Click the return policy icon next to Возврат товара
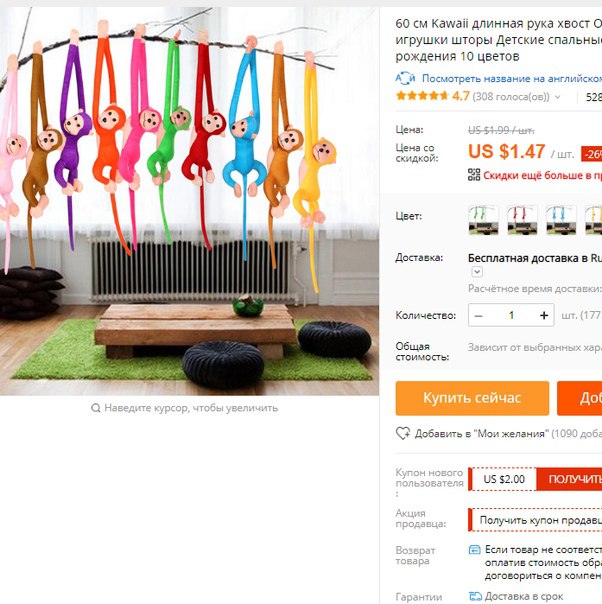This screenshot has width=602, height=604. (475, 550)
